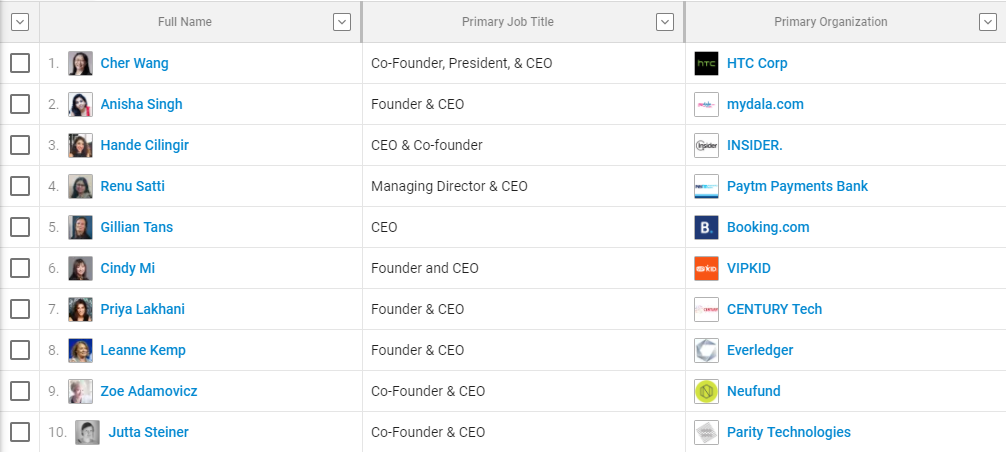Click Leanne Kemp's profile thumbnail

point(80,351)
